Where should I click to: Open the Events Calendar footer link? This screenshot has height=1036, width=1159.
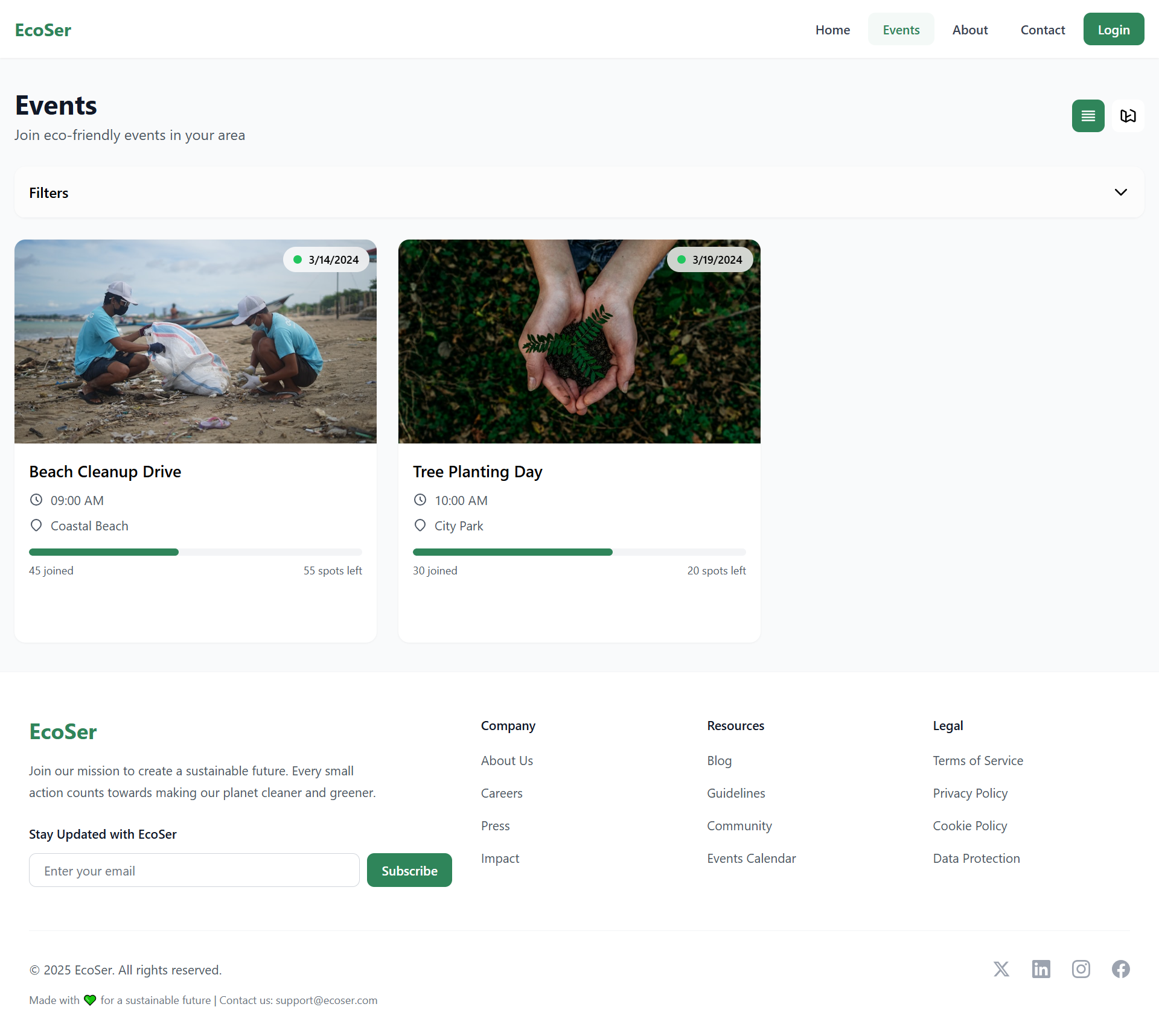tap(751, 858)
